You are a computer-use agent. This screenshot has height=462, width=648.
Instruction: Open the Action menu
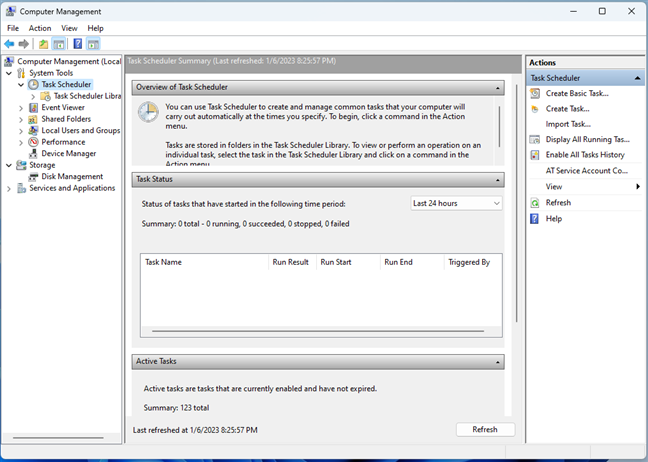[x=40, y=28]
